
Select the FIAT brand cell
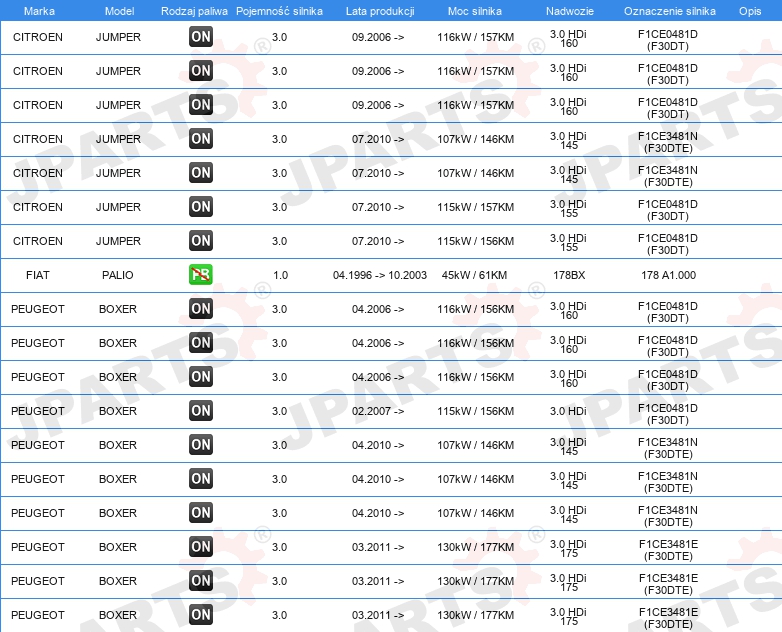coord(38,275)
